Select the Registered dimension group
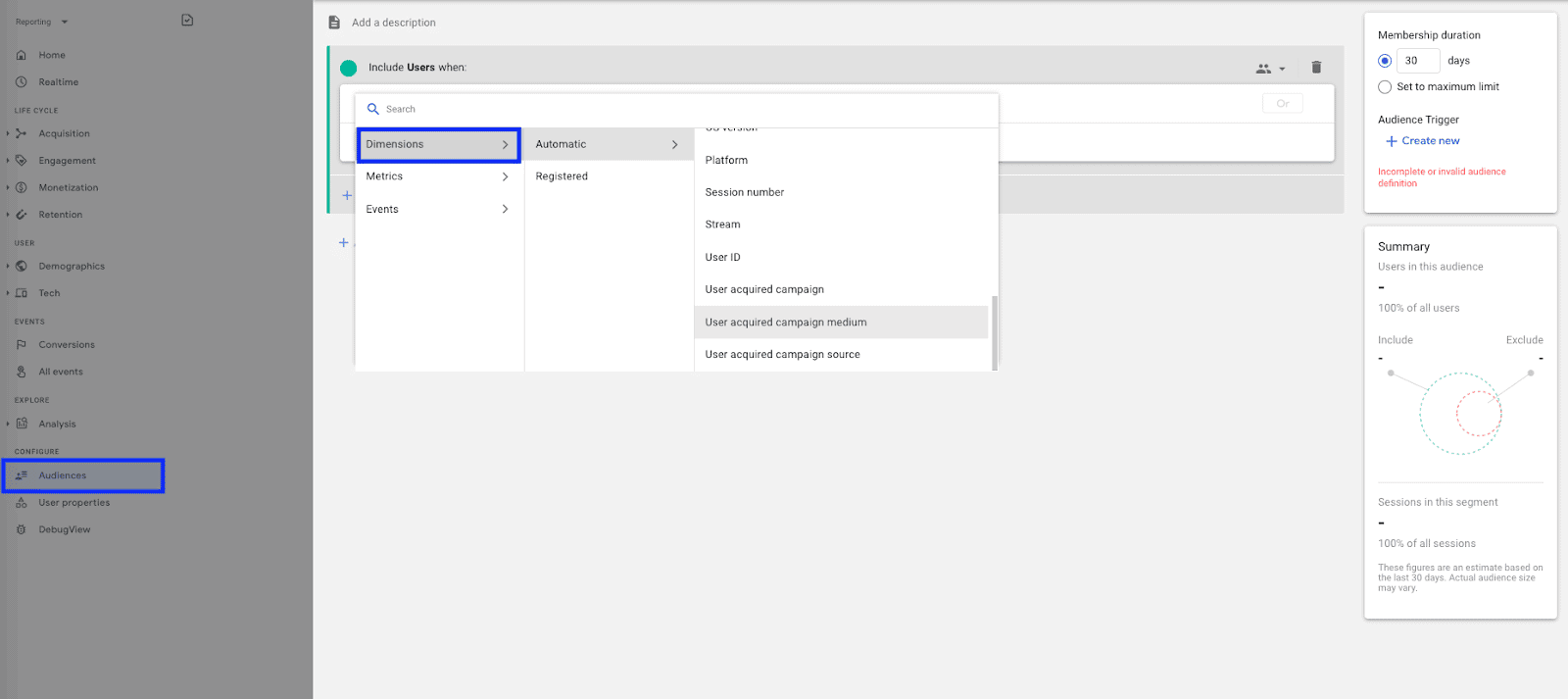This screenshot has height=699, width=1568. click(562, 176)
